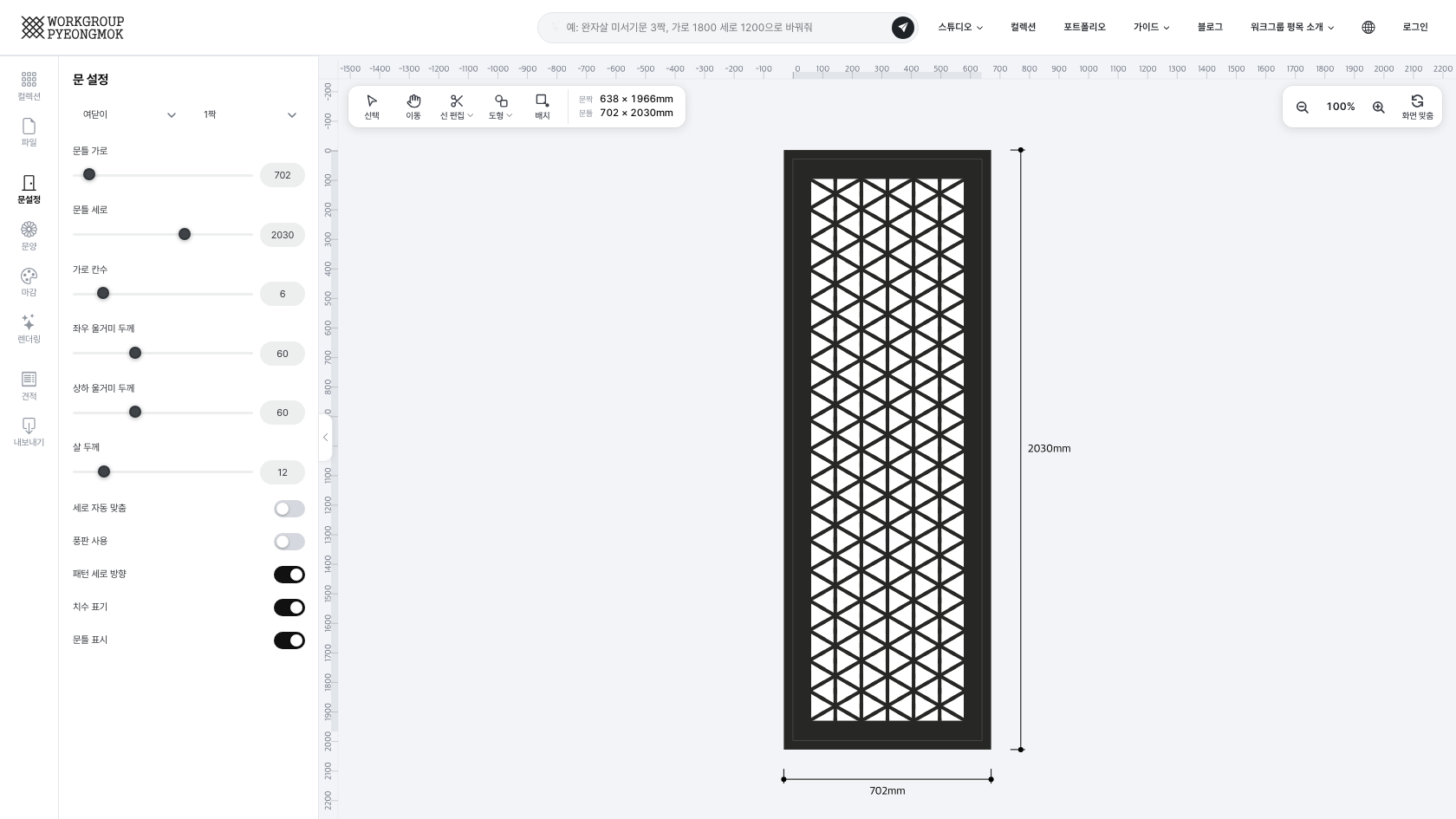Choose the 배치 placement tool
1456x819 pixels.
click(x=543, y=107)
